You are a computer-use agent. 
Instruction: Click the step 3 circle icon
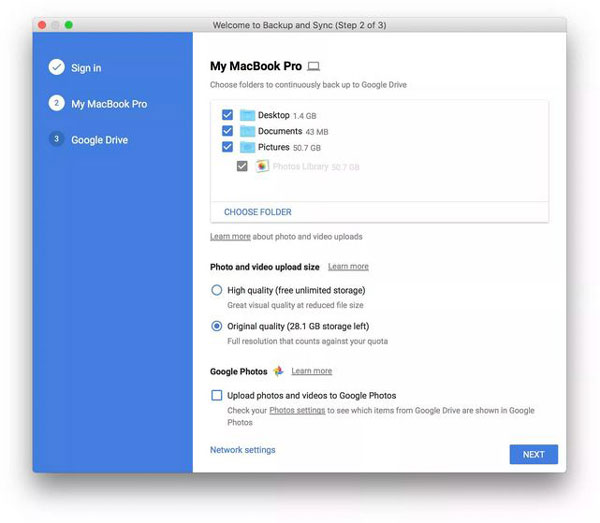pos(56,140)
